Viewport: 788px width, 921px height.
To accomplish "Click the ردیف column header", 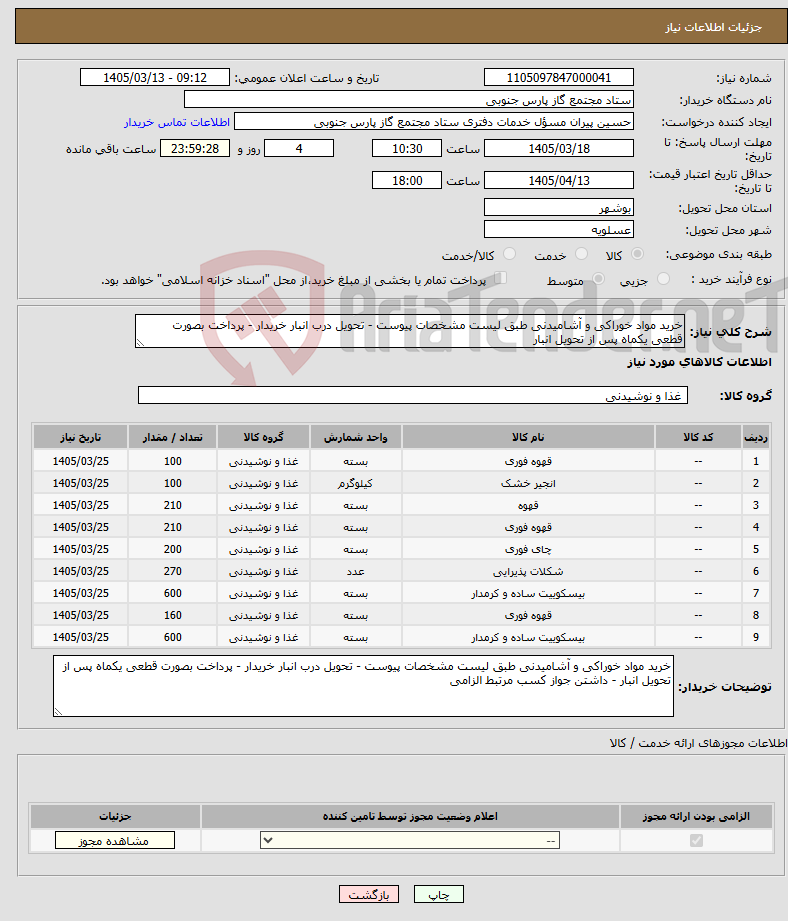I will coord(756,437).
